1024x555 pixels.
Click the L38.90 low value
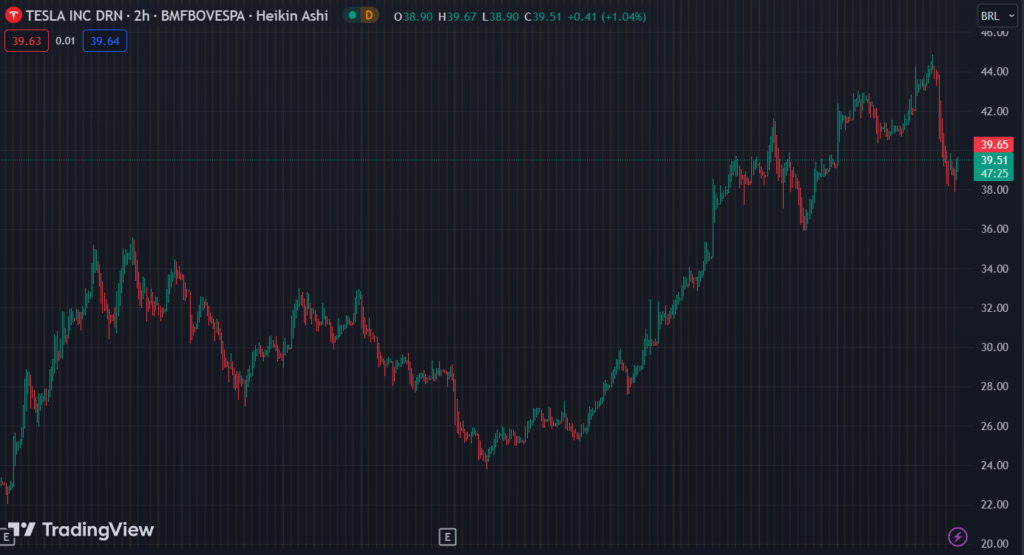coord(501,17)
